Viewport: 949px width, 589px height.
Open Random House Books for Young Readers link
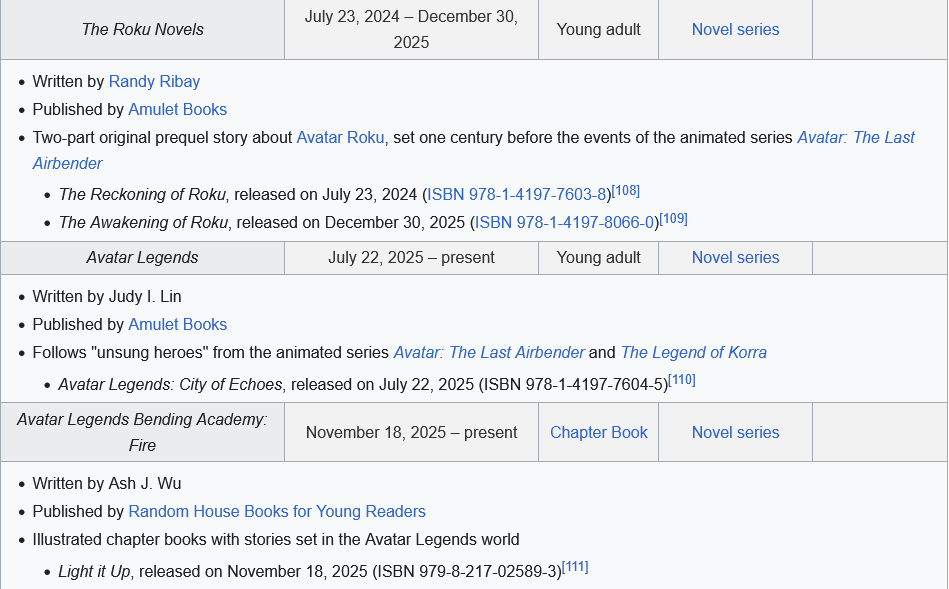[277, 512]
